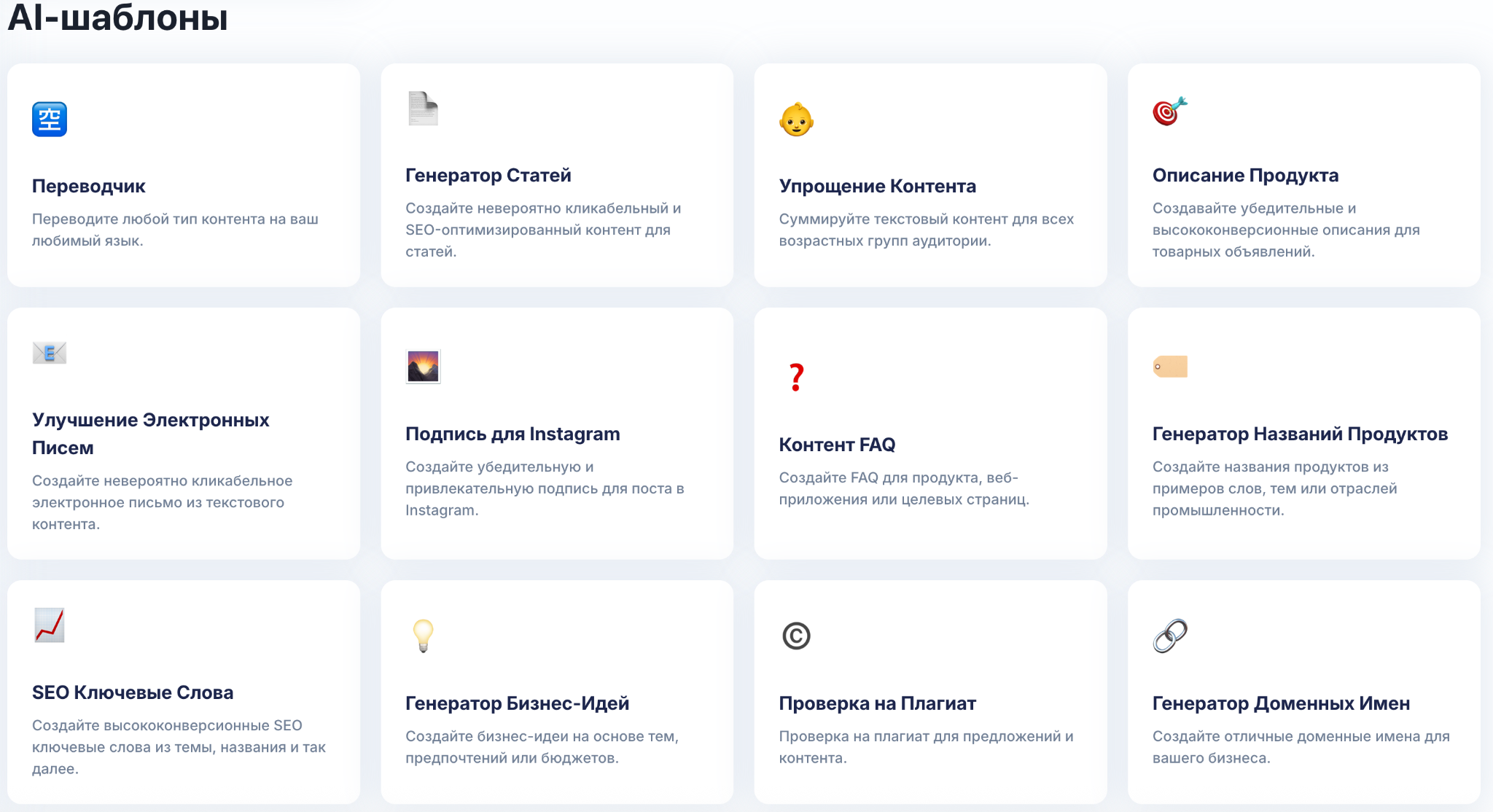
Task: Click the email envelope icon
Action: 50,354
